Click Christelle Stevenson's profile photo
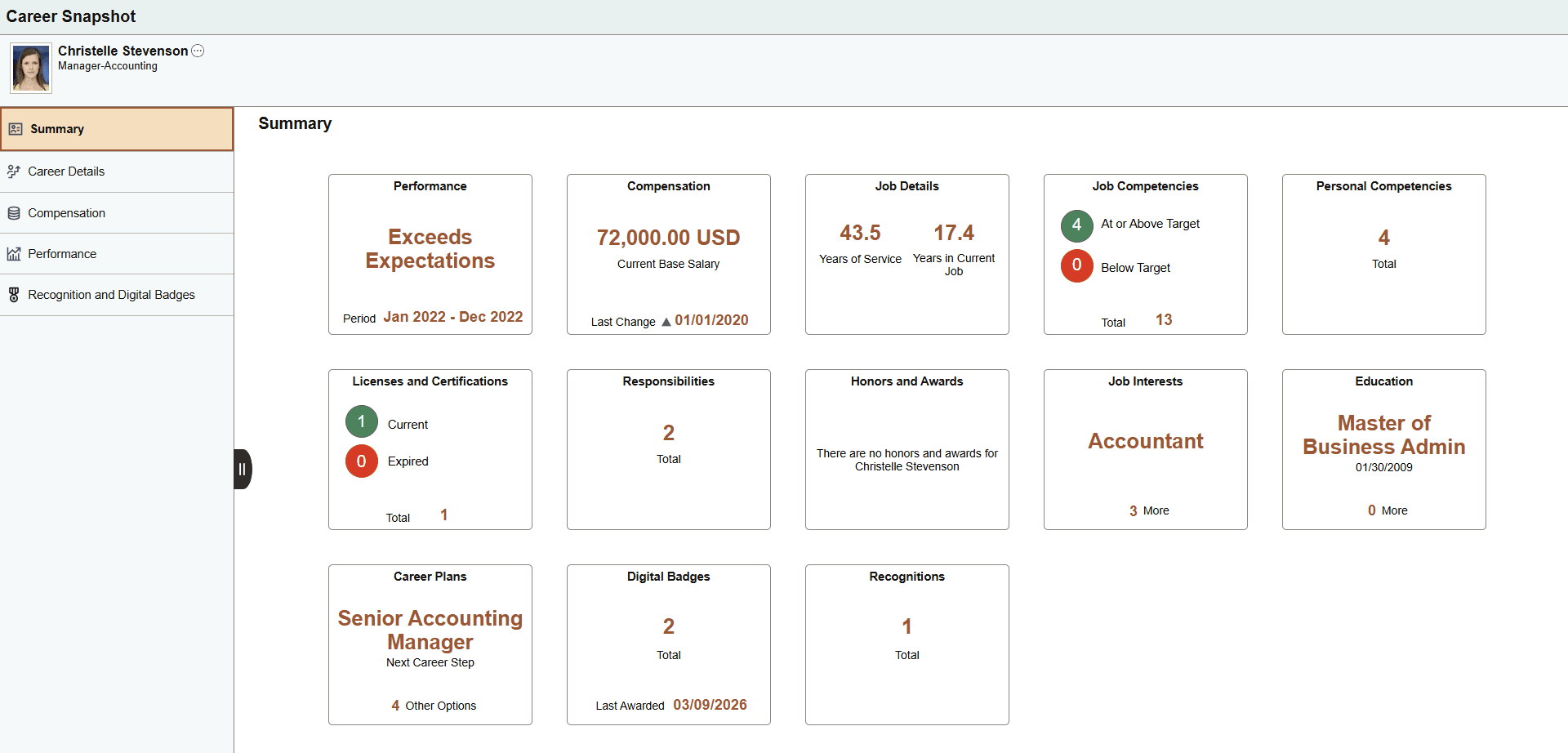The width and height of the screenshot is (1568, 753). pyautogui.click(x=31, y=69)
